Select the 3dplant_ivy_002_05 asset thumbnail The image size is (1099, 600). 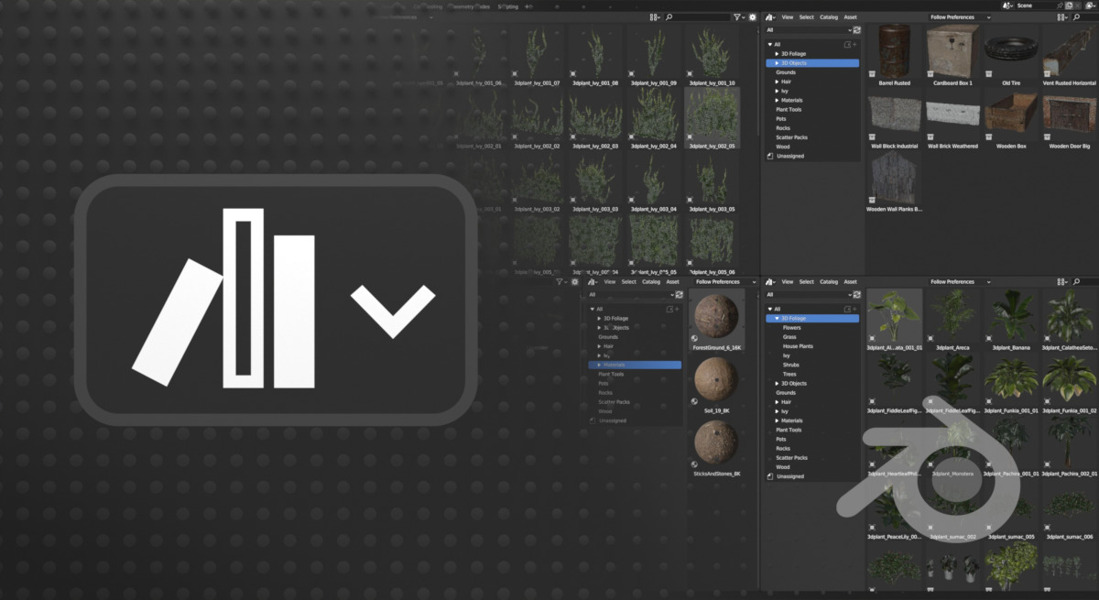point(711,116)
